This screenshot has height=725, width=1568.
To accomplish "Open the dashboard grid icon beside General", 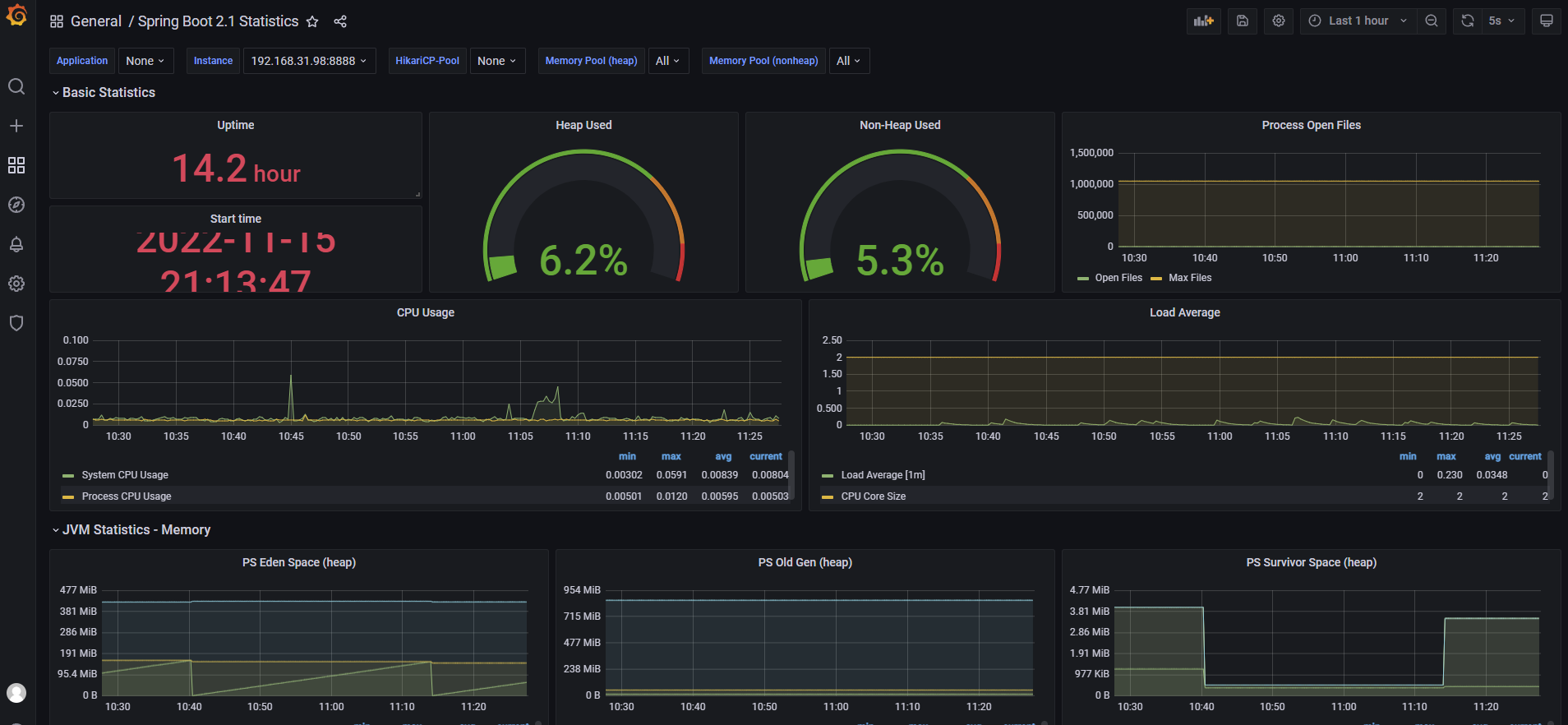I will (57, 21).
